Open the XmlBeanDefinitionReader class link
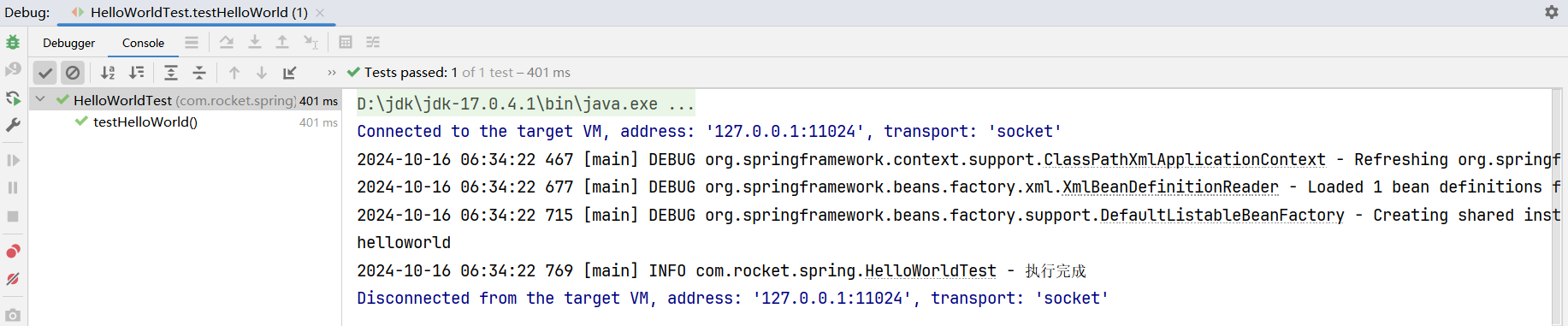The width and height of the screenshot is (1568, 326). point(1170,187)
